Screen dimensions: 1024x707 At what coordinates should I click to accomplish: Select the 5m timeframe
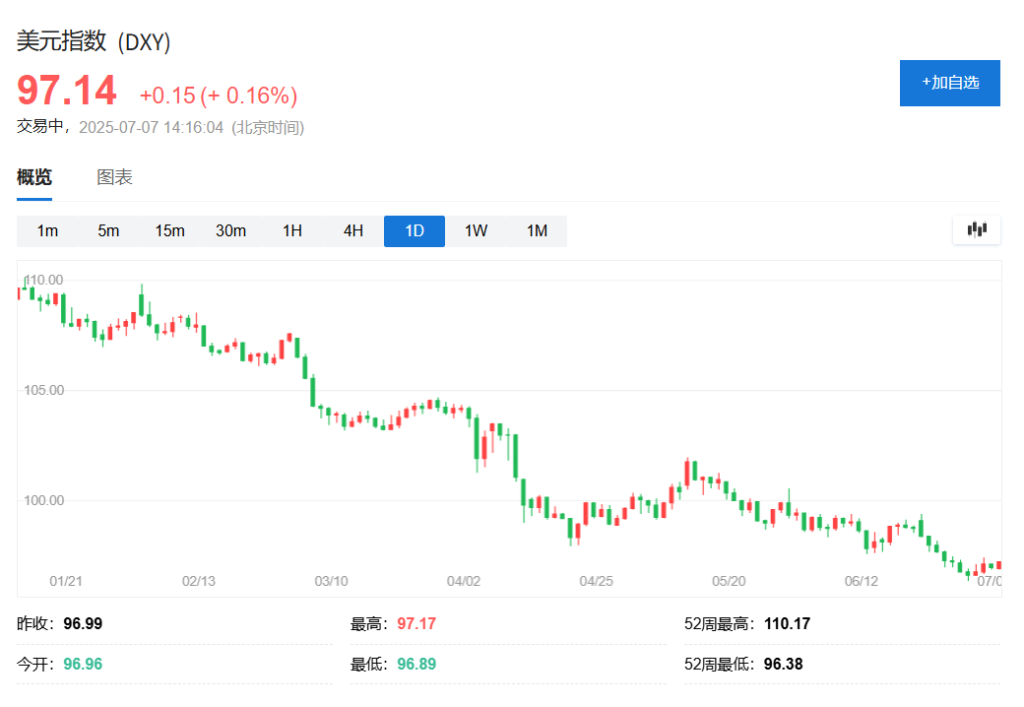108,230
